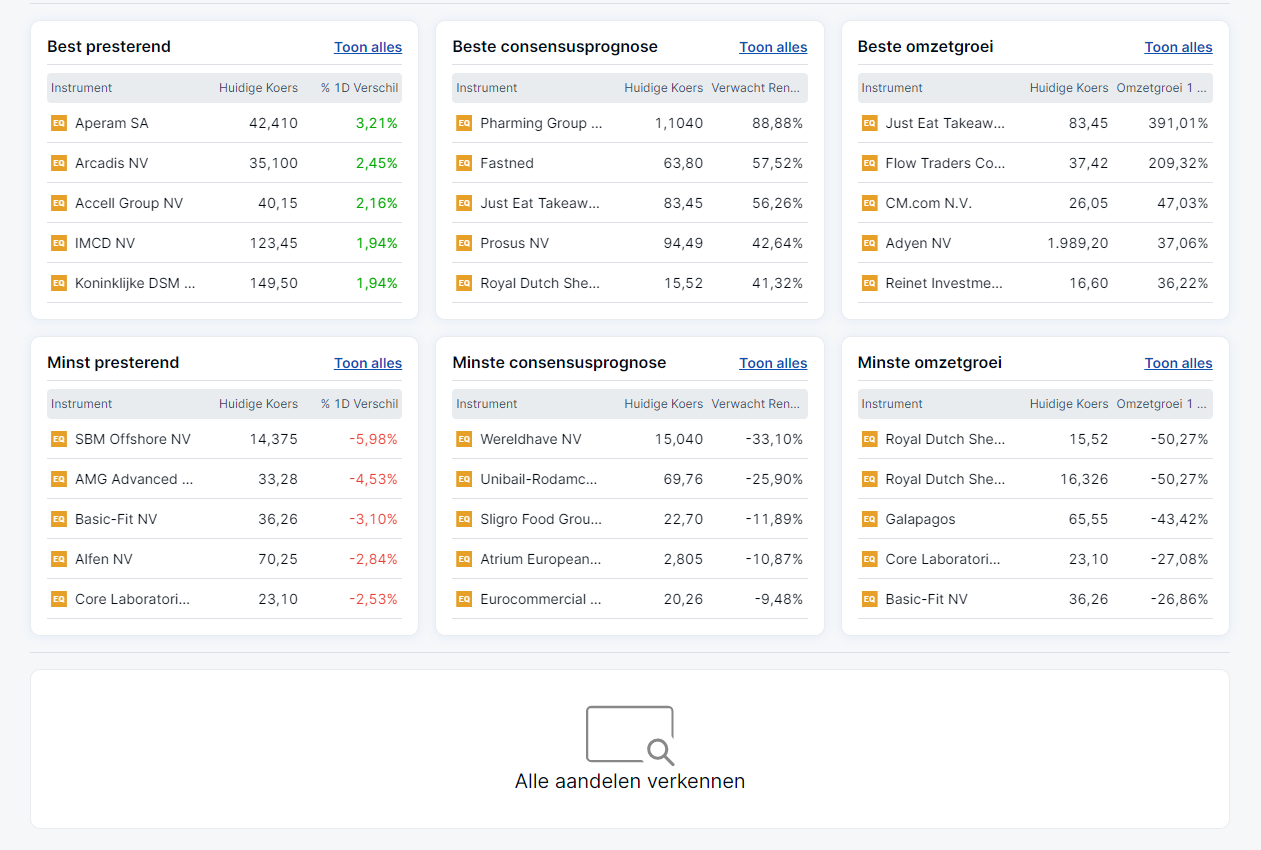1261x850 pixels.
Task: Open Toon alles for Beste omzetgroei
Action: (1178, 47)
